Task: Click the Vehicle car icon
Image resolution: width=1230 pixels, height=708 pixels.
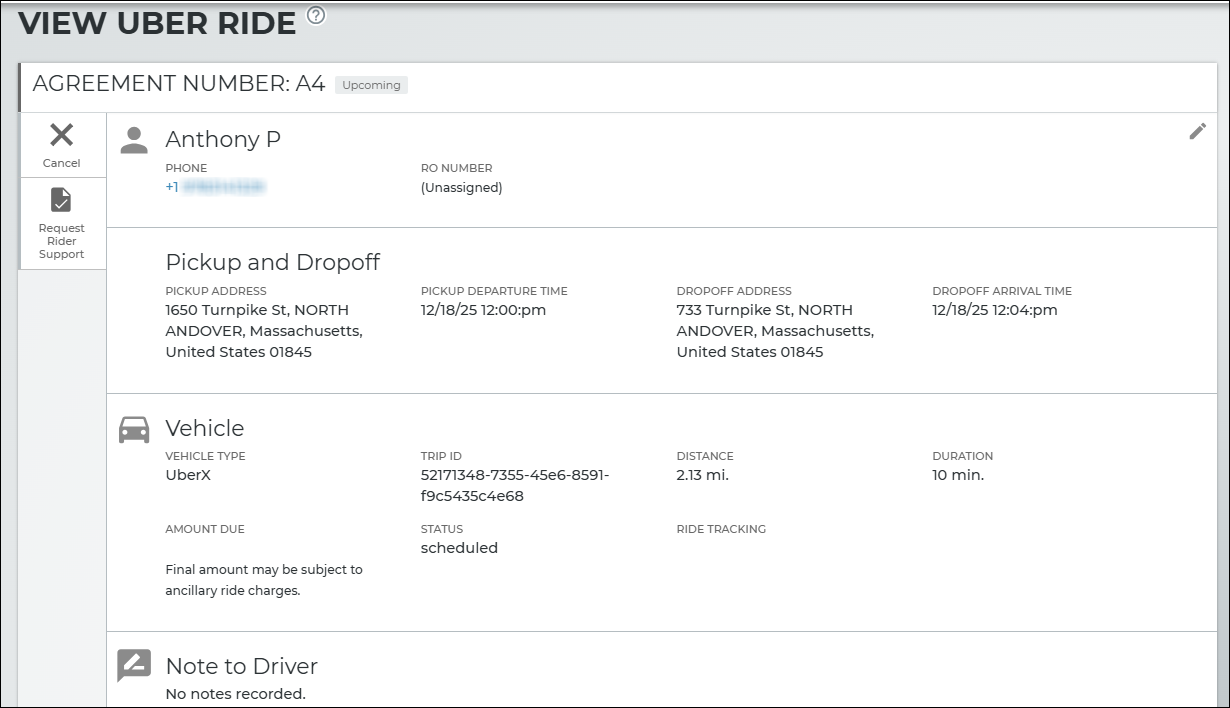Action: [x=134, y=429]
